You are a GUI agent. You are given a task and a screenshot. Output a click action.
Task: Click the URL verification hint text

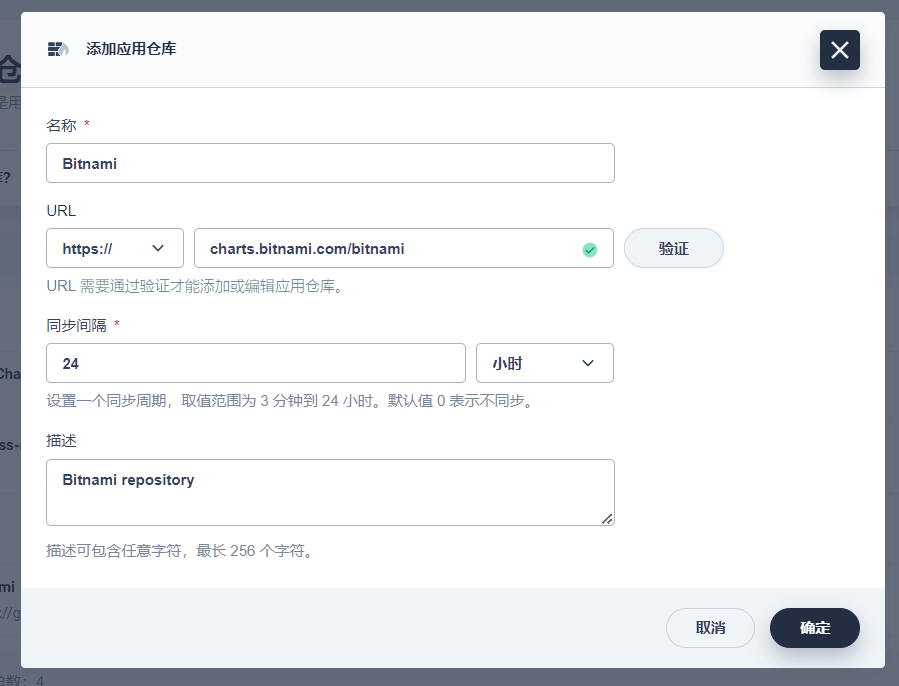(195, 286)
